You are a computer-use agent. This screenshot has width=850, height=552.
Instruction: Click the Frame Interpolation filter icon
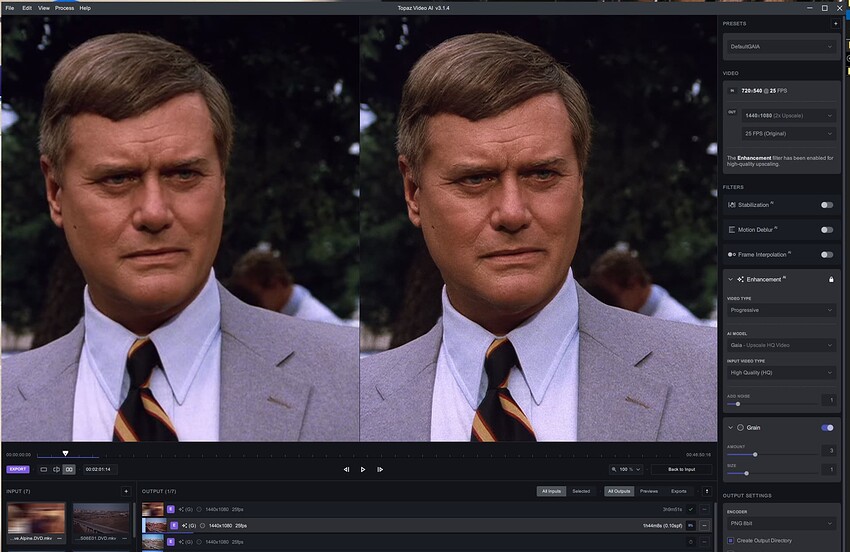pyautogui.click(x=731, y=255)
